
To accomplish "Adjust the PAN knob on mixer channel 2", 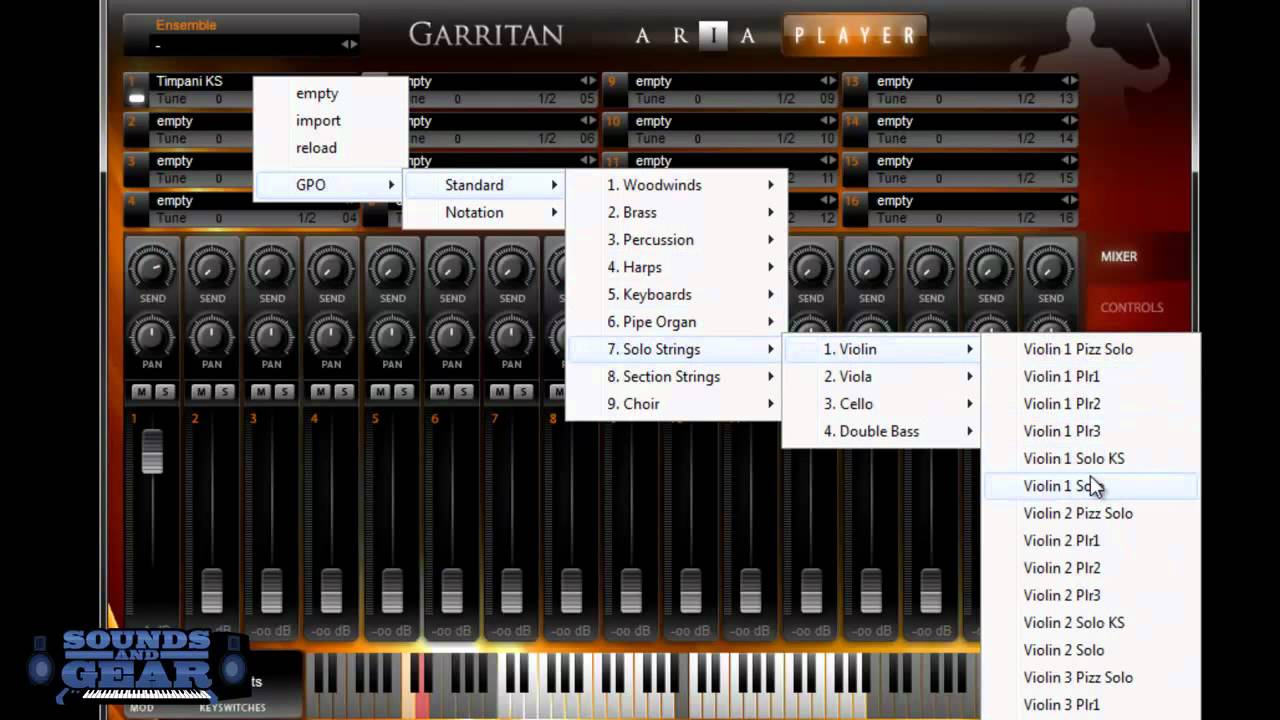I will (212, 334).
